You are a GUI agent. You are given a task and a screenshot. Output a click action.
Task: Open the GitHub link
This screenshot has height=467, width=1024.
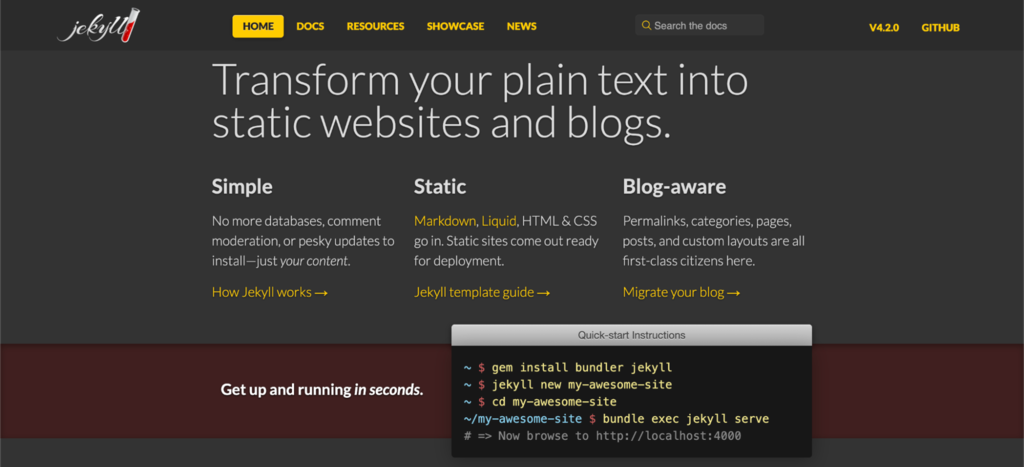(940, 27)
